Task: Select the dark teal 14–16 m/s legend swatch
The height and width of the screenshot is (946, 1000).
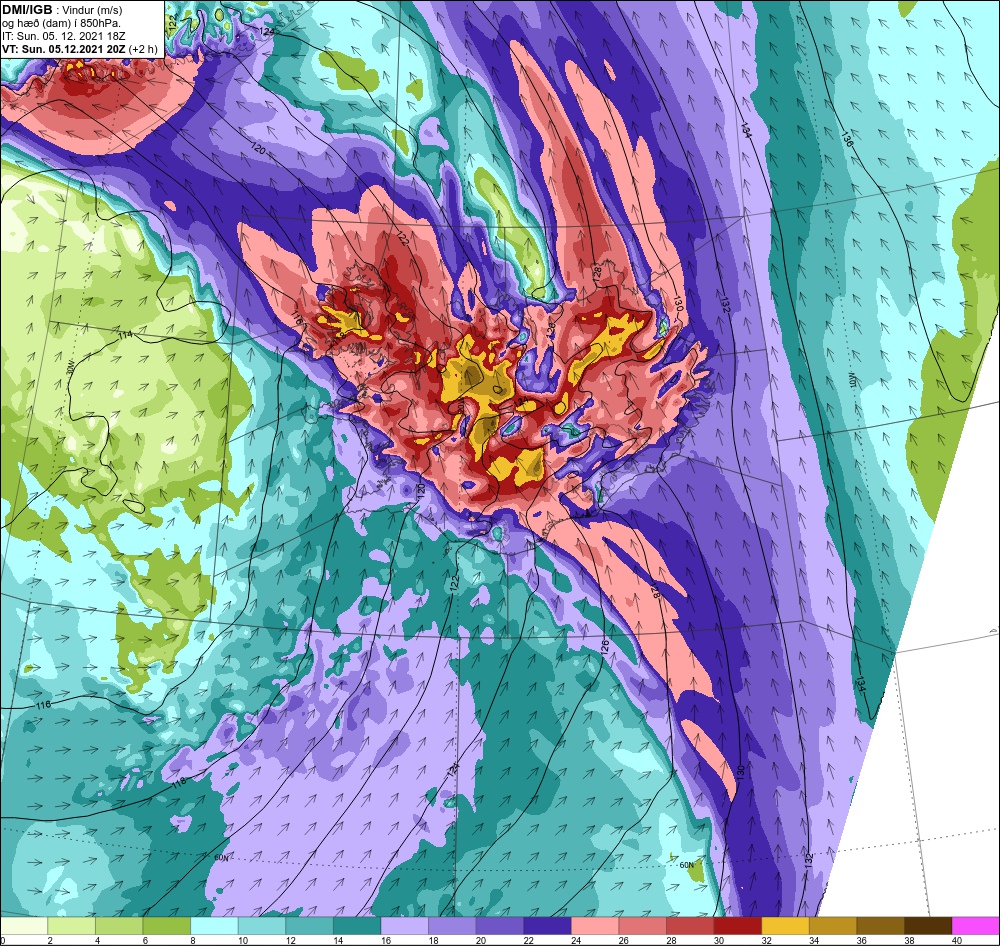Action: (x=357, y=926)
